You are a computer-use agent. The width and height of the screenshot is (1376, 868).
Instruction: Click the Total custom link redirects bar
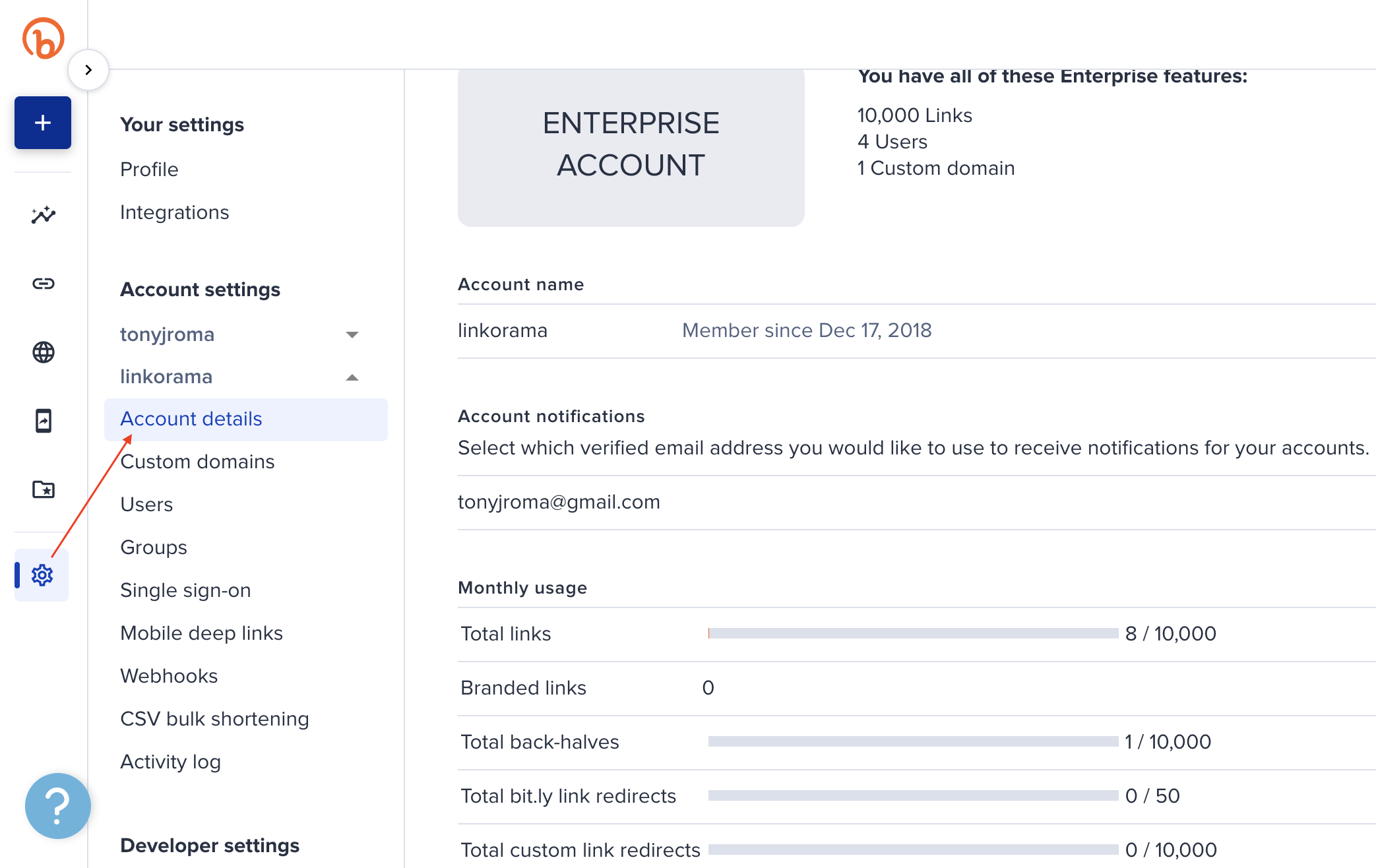click(x=913, y=850)
